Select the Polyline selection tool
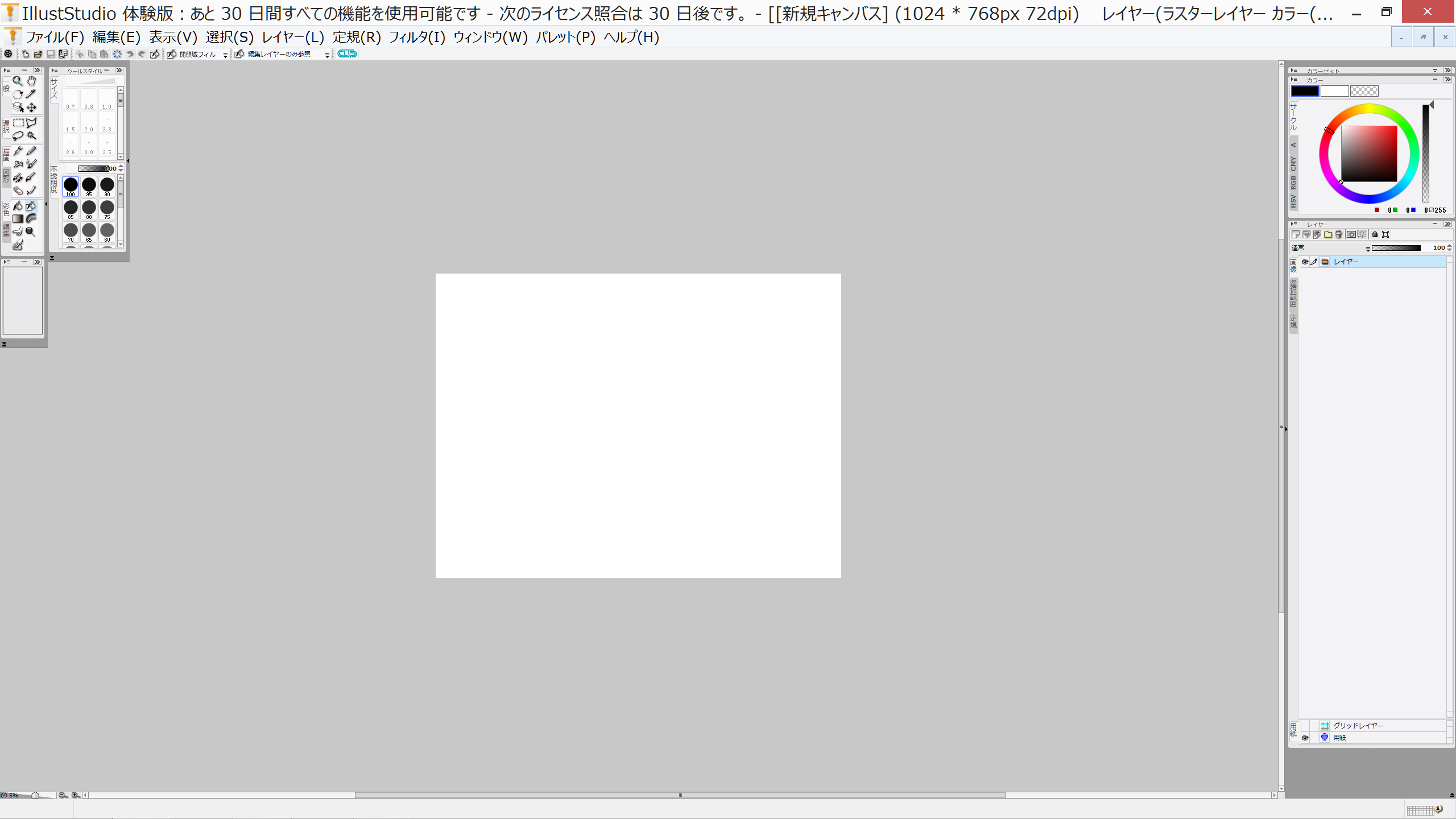Screen dimensions: 1456x819 point(32,123)
